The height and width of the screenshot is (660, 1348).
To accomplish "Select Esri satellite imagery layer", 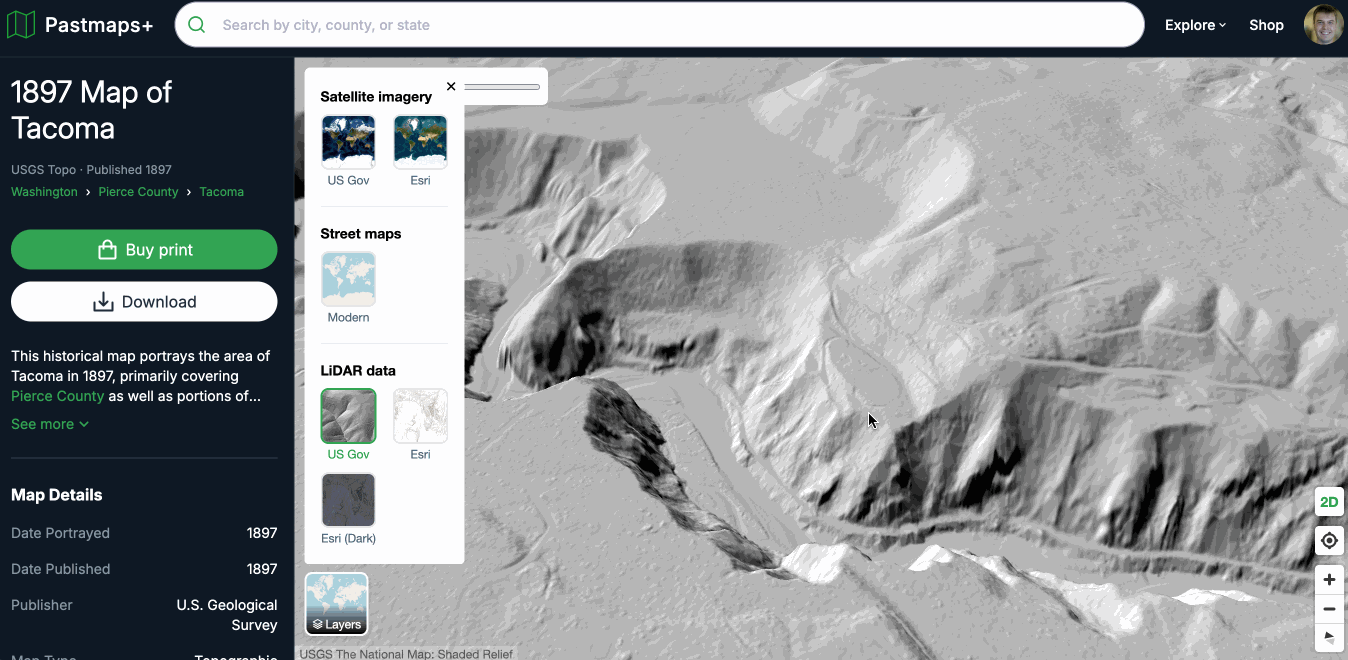I will (x=420, y=142).
